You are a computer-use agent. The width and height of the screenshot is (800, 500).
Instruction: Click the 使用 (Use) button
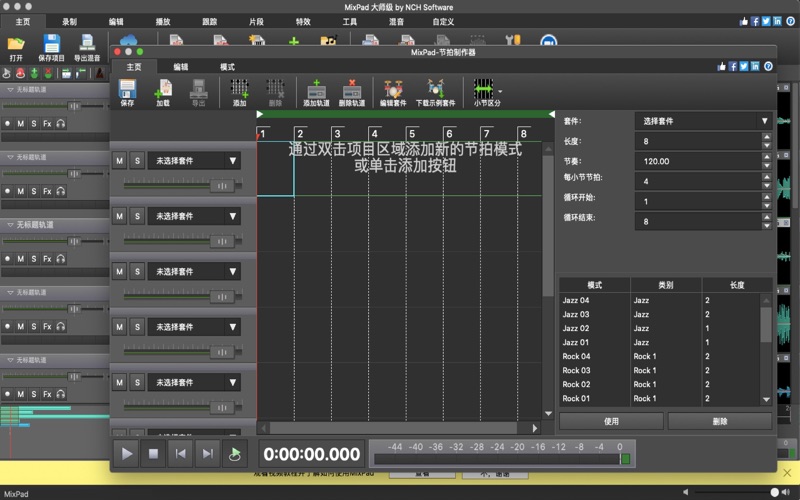(x=610, y=421)
